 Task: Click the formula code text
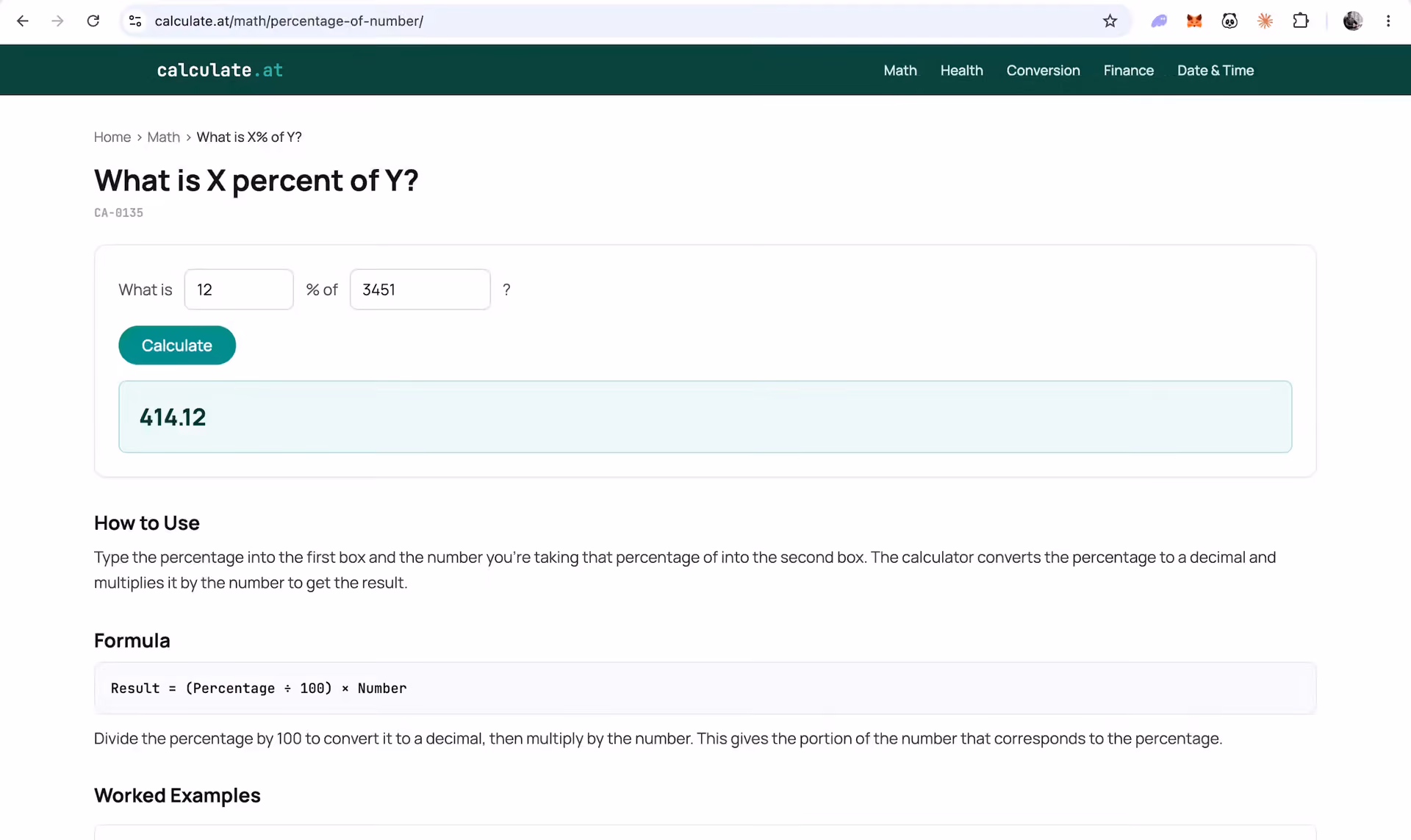pos(259,689)
